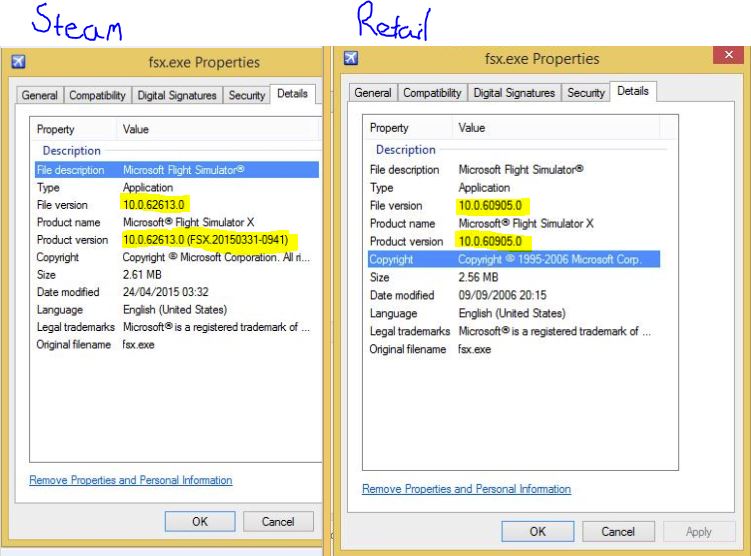Select Legal trademarks row in Steam window

[x=177, y=327]
